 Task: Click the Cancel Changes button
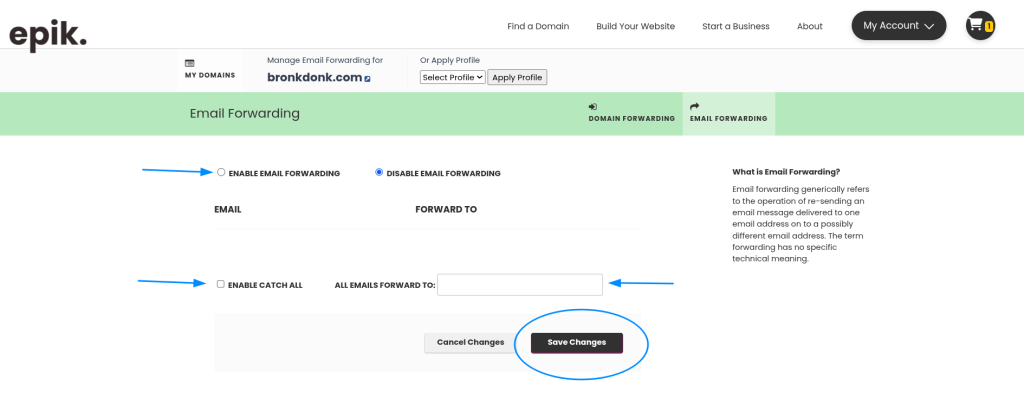(470, 342)
